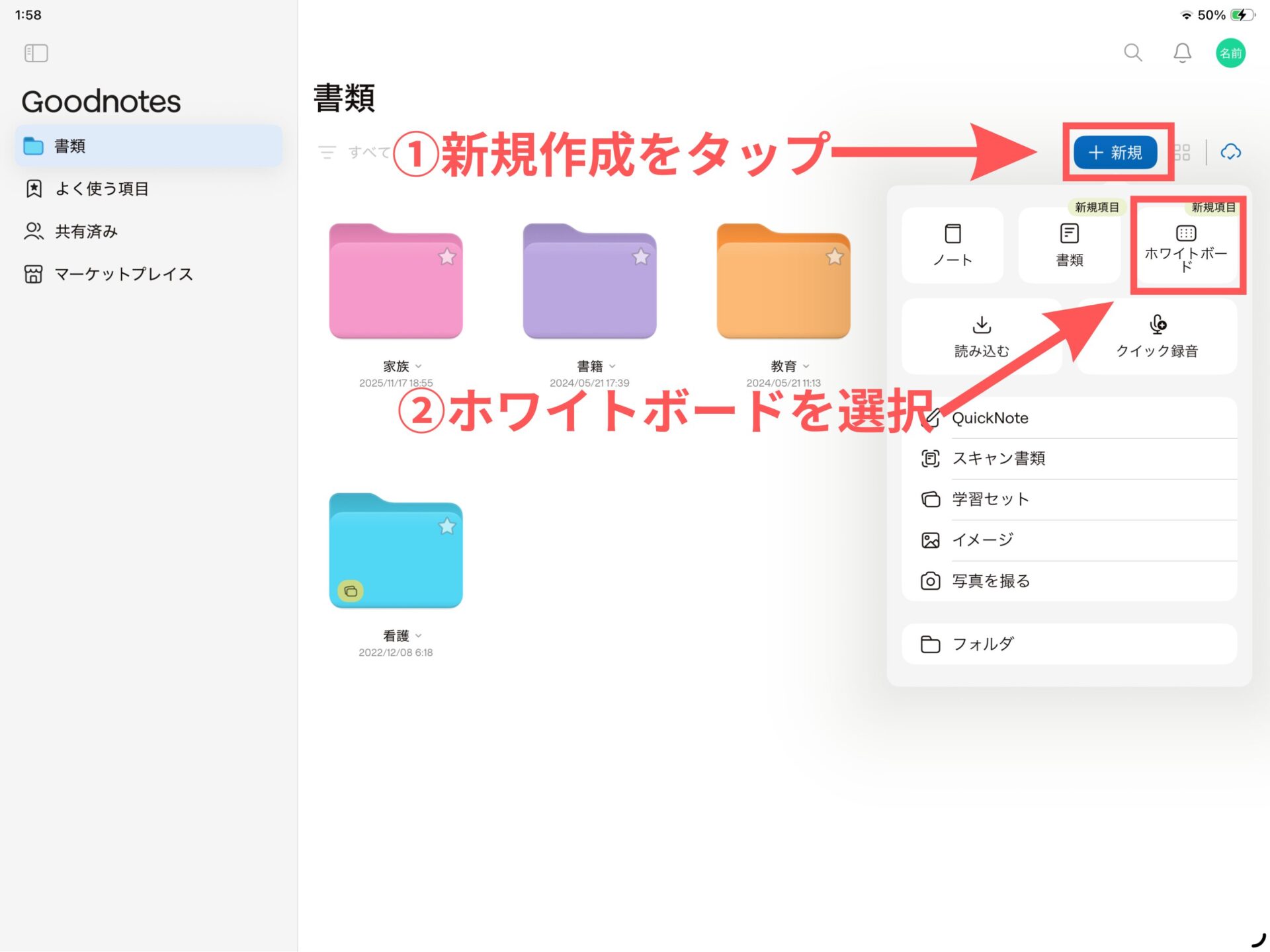Start クイック録音 recording

[1157, 337]
